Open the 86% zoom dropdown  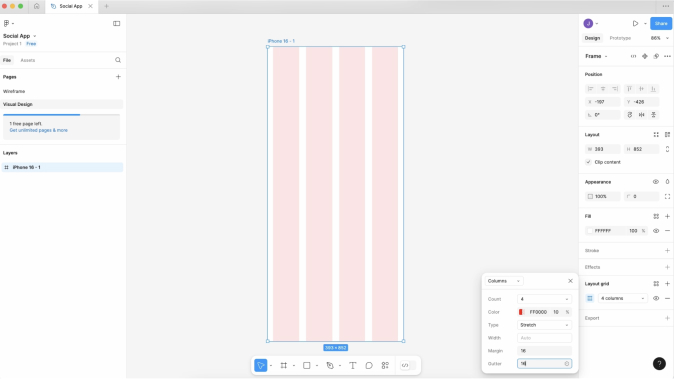click(x=659, y=38)
